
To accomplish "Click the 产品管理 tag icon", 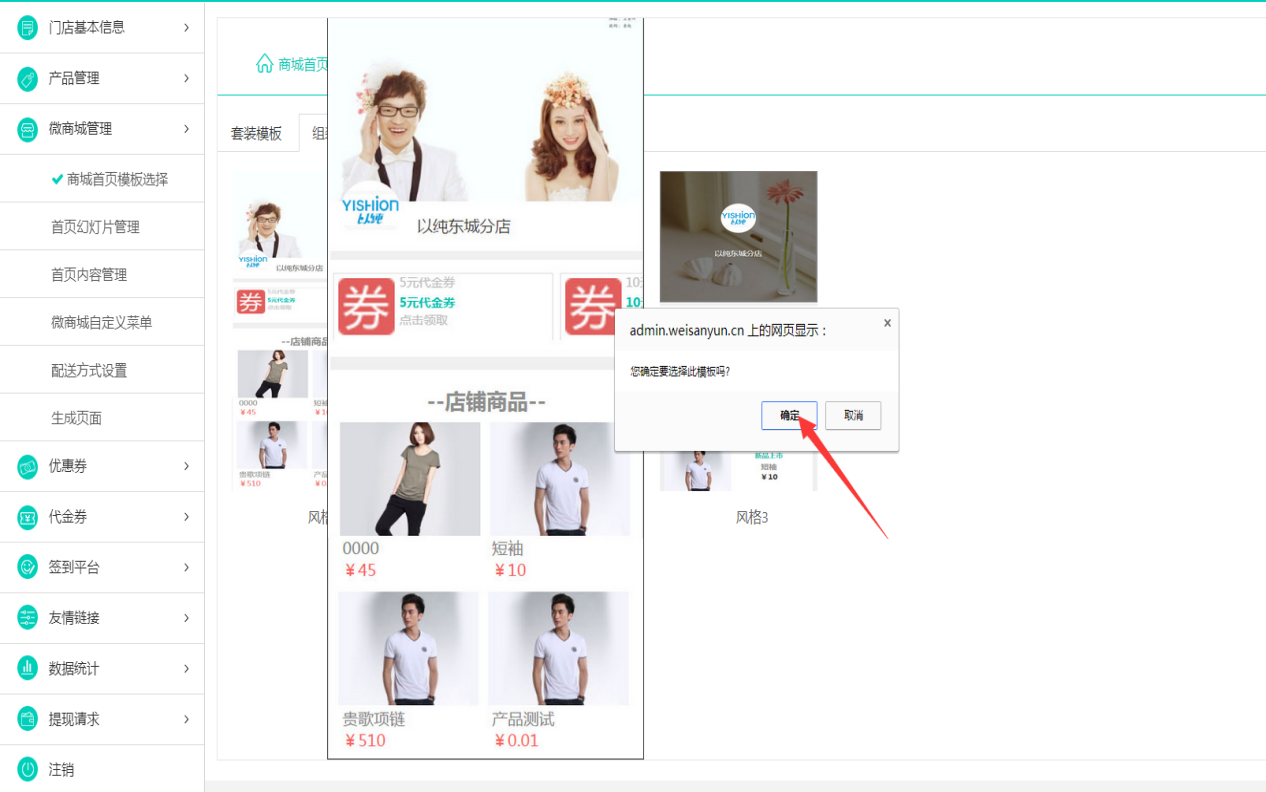I will [28, 78].
